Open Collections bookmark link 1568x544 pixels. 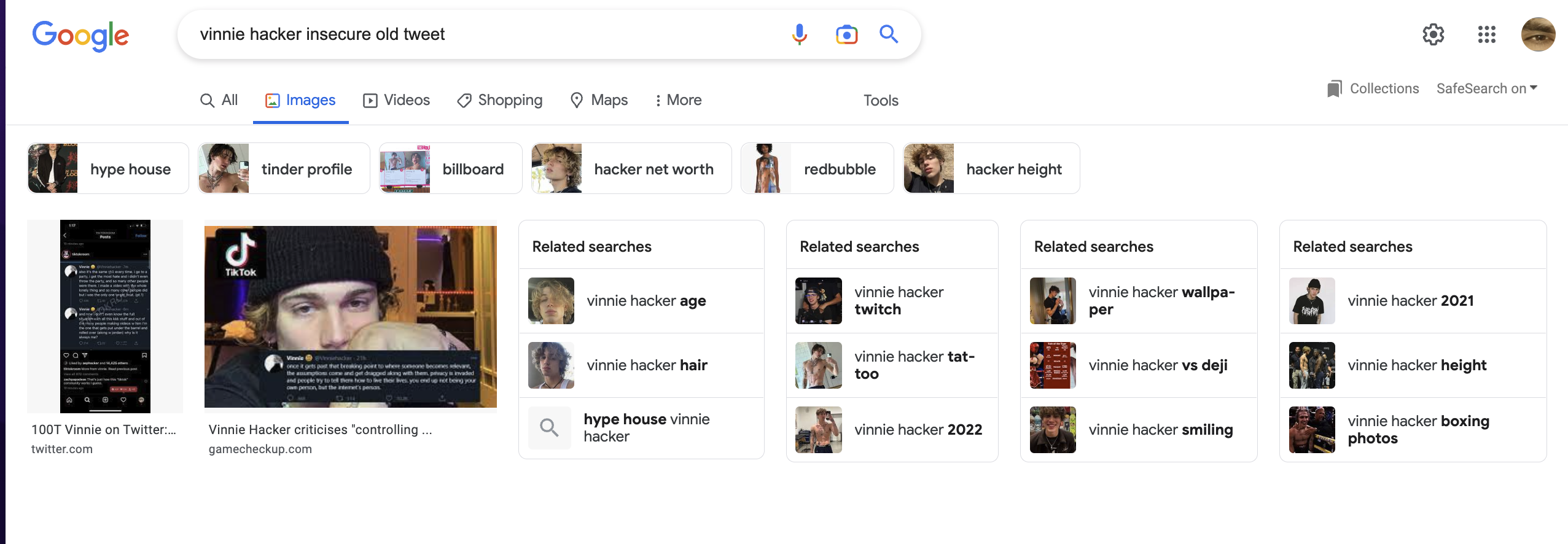point(1373,88)
